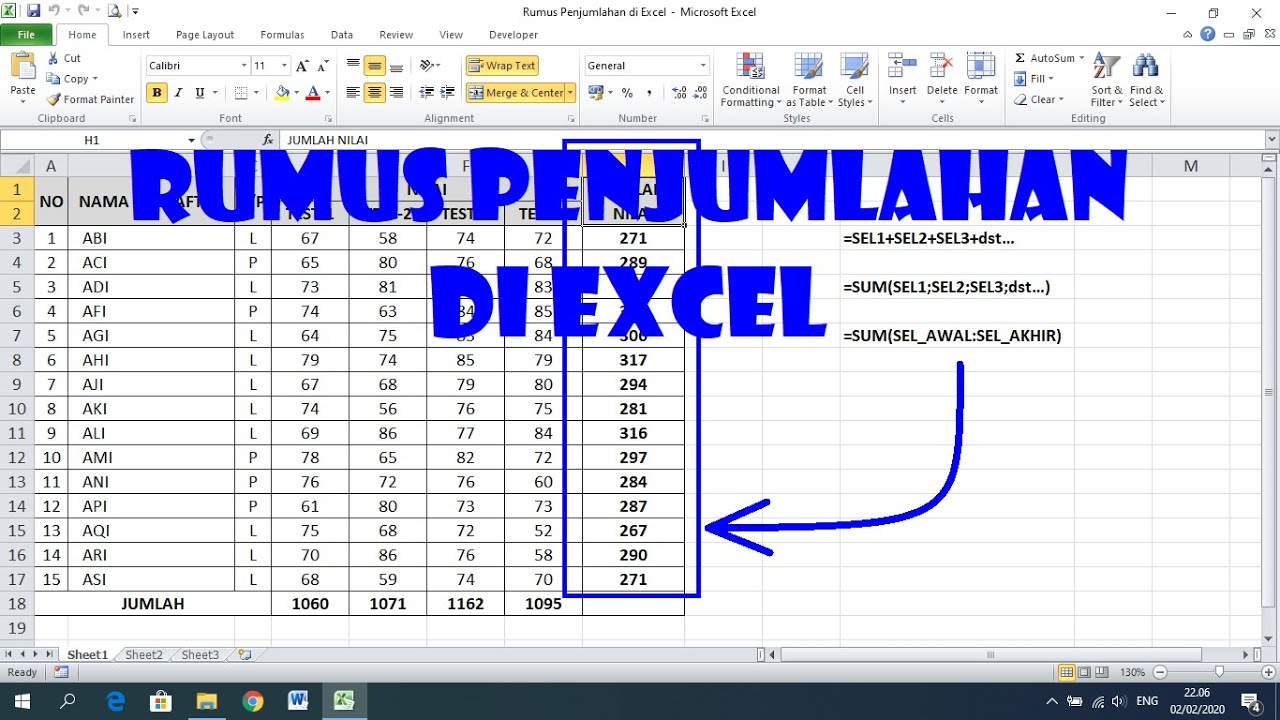Toggle Center horizontal alignment button
This screenshot has width=1280, height=720.
[x=375, y=93]
